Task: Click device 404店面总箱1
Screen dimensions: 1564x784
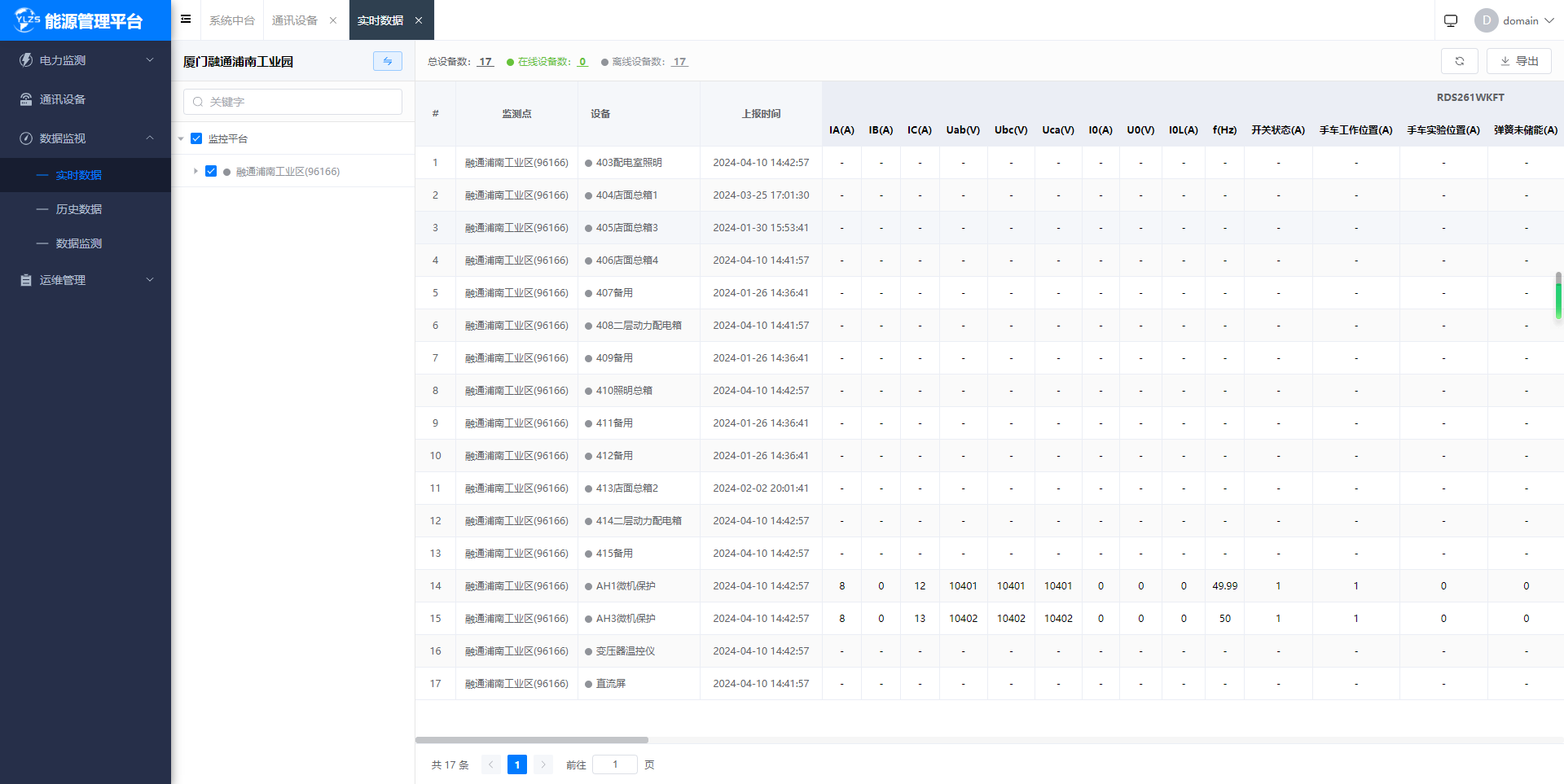Action: pyautogui.click(x=626, y=195)
